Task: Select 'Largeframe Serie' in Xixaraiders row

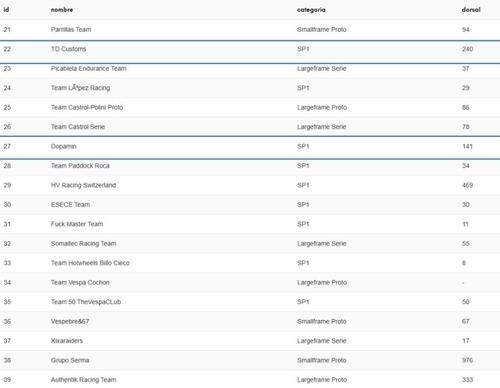Action: (x=322, y=341)
